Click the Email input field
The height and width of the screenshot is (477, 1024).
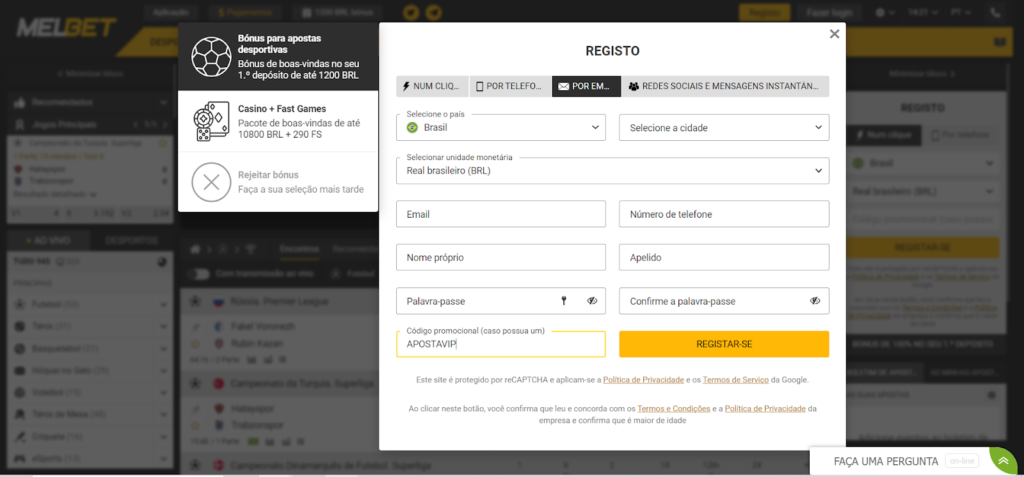tap(501, 214)
